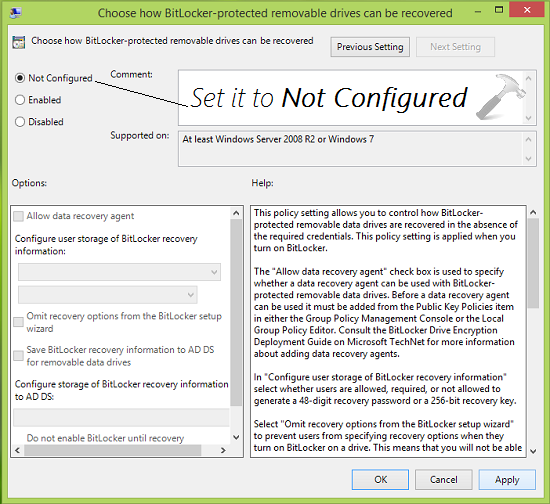This screenshot has width=550, height=504.
Task: Click the Options pane scroll left arrow
Action: (18, 450)
